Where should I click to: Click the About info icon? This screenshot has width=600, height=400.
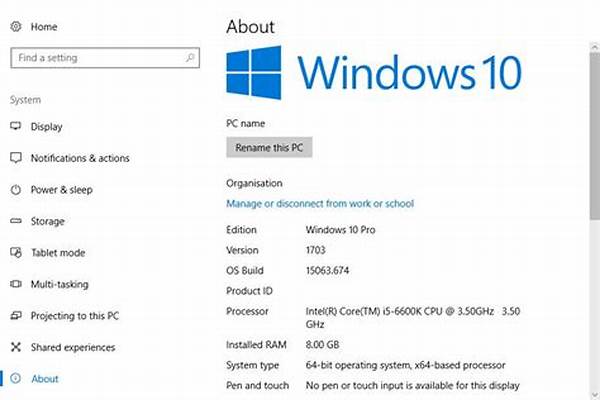click(x=16, y=378)
